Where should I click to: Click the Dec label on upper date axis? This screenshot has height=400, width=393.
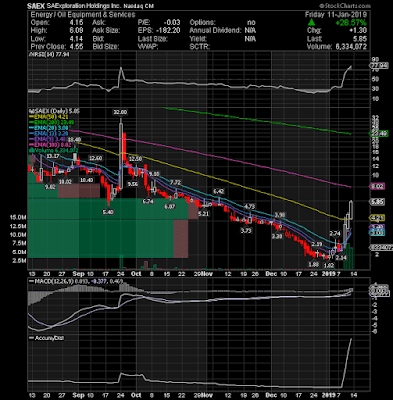[x=272, y=274]
